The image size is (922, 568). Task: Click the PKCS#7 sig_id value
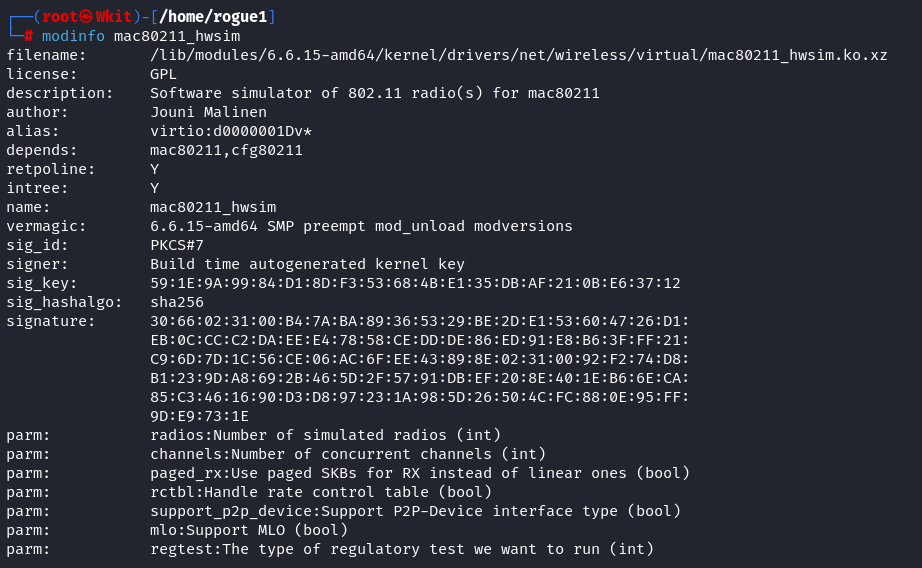coord(177,245)
